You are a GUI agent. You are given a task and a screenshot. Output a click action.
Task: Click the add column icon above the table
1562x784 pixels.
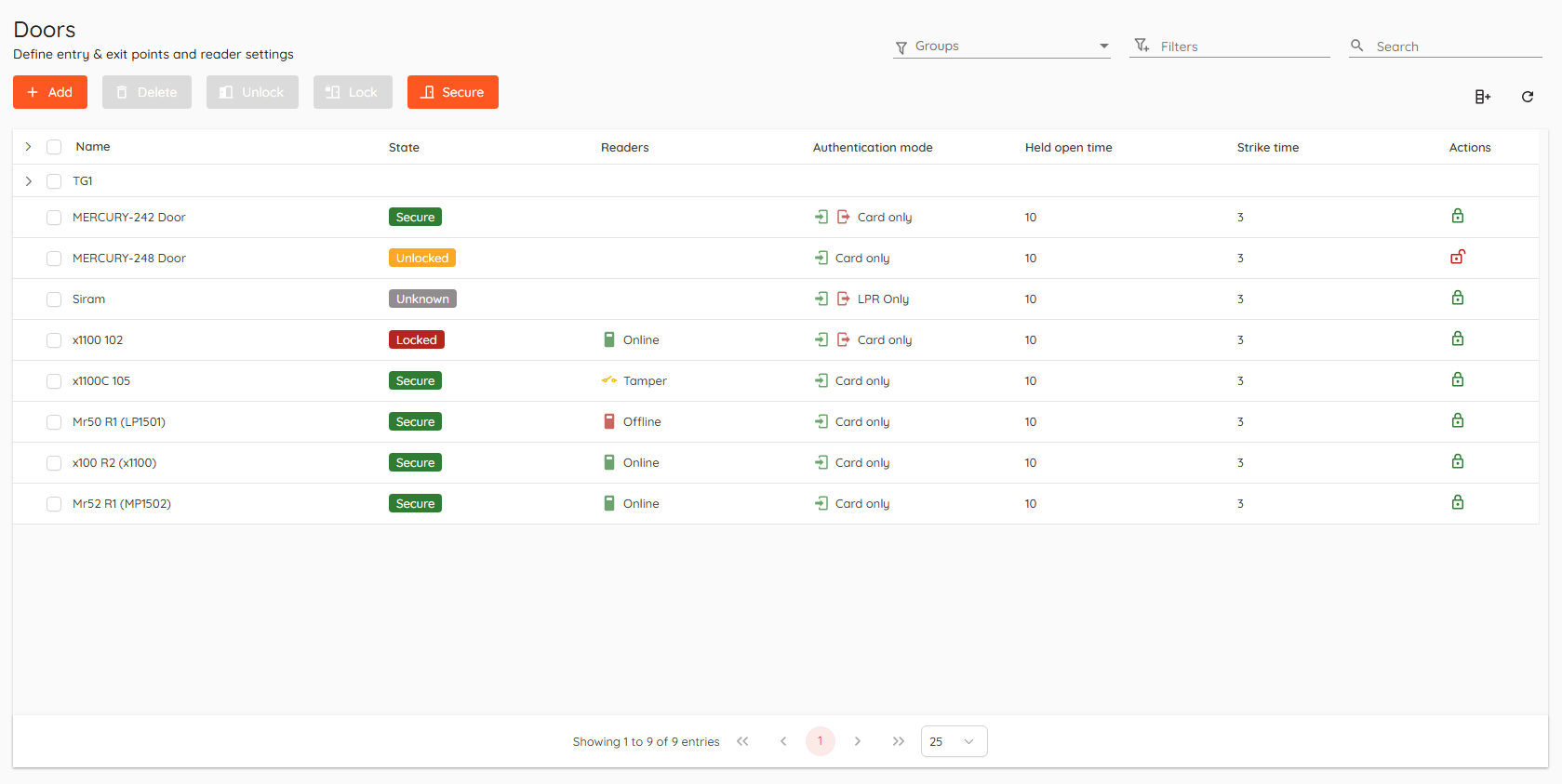(1482, 97)
